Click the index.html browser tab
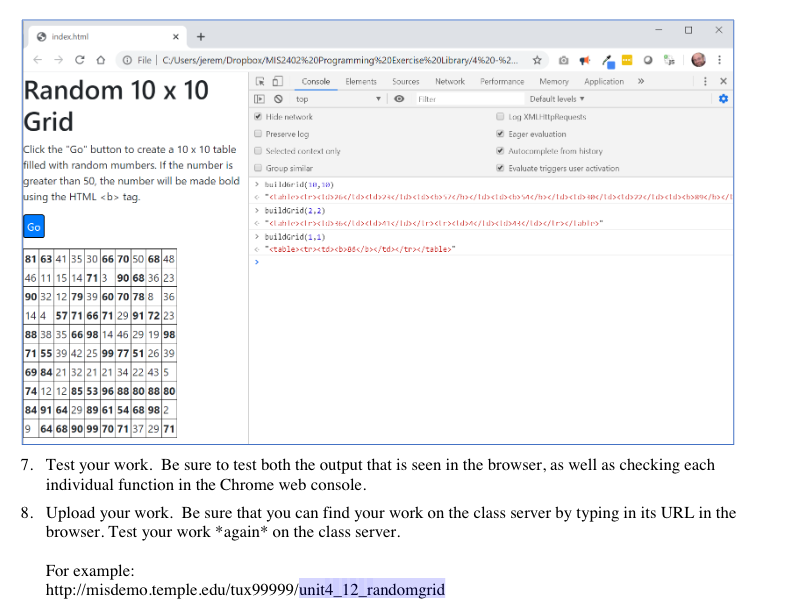Image resolution: width=785 pixels, height=611 pixels. coord(108,37)
